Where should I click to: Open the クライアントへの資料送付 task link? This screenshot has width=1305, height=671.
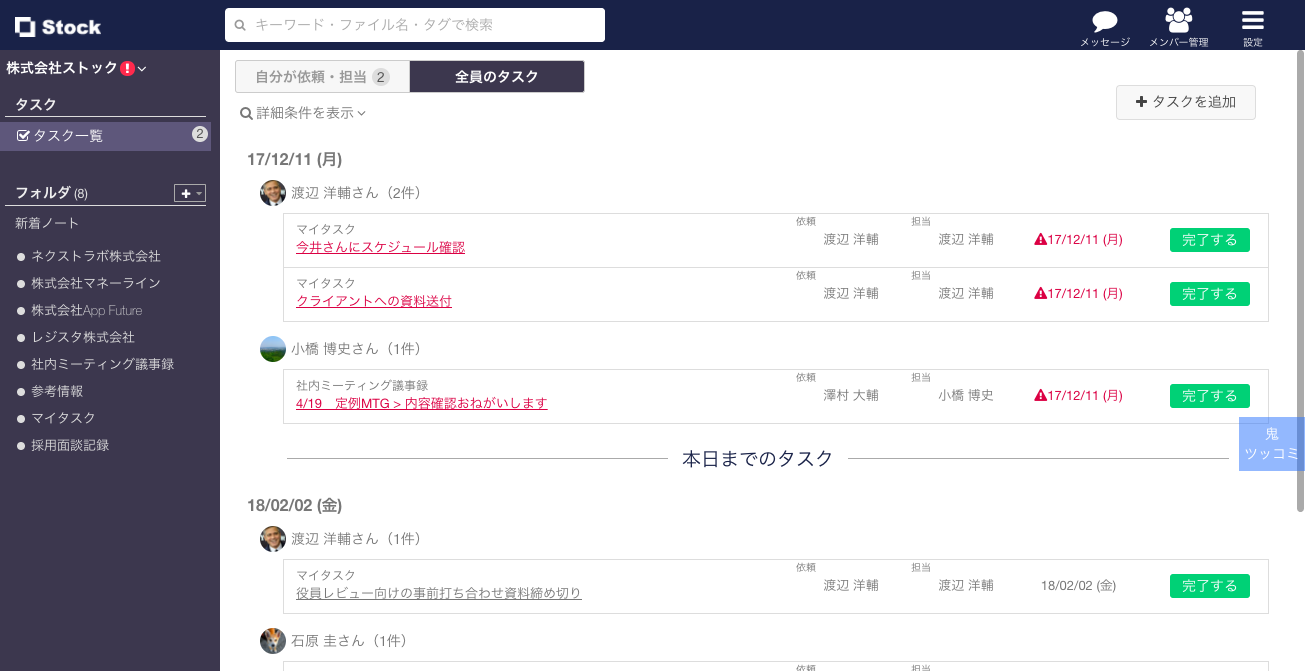click(373, 301)
